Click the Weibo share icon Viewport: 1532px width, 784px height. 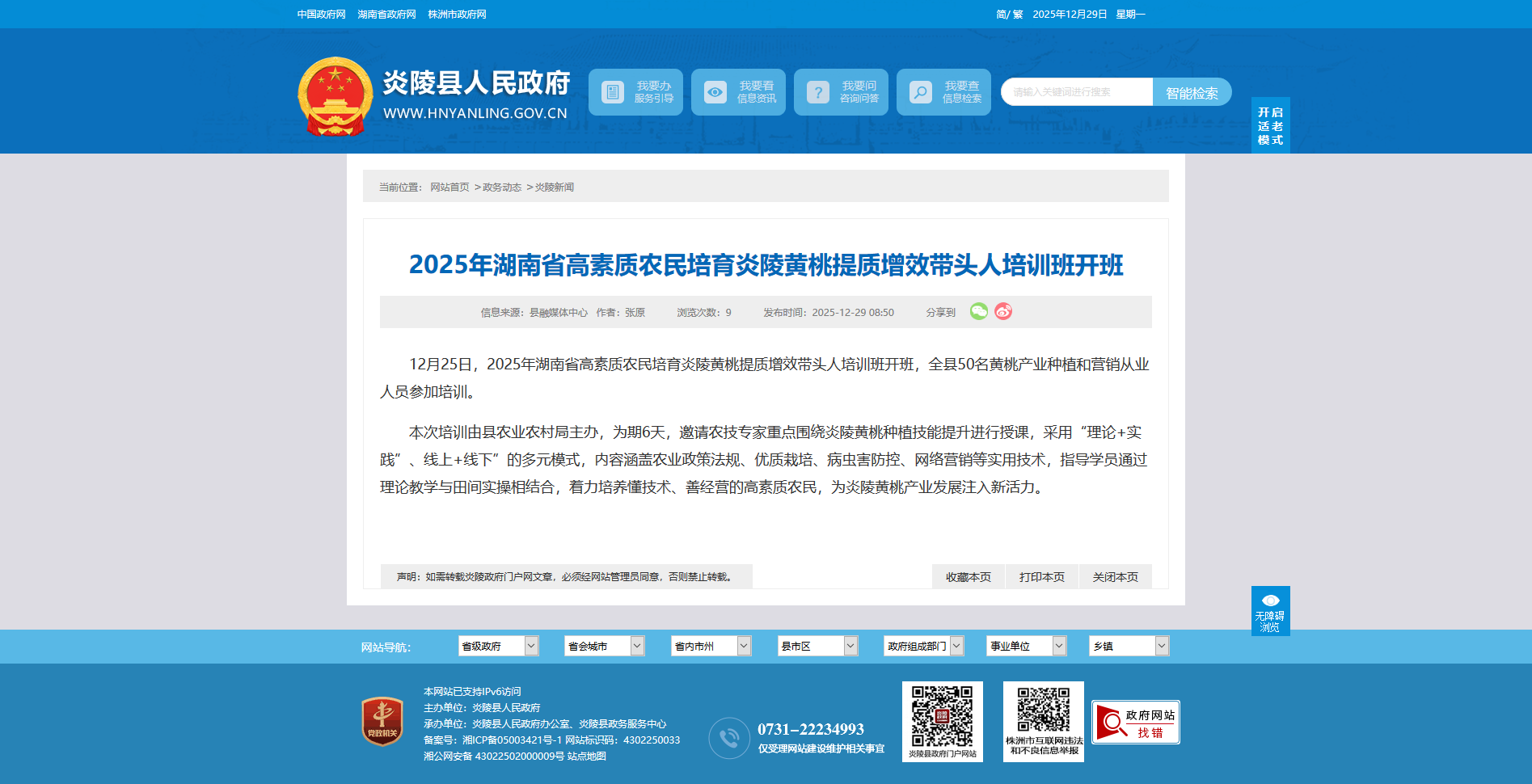point(1003,312)
